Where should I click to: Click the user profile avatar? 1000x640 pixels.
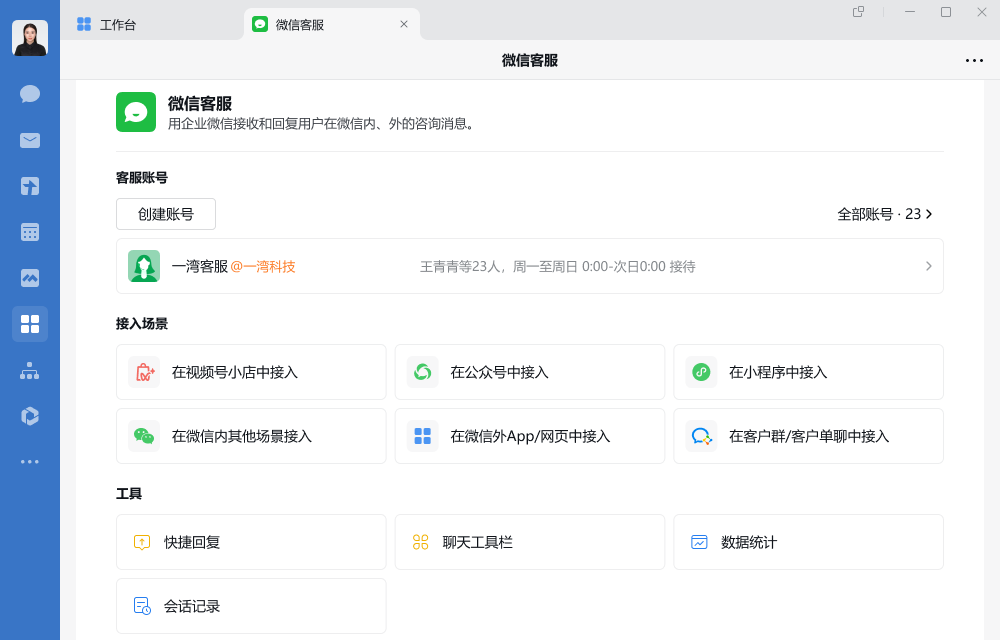[x=30, y=38]
